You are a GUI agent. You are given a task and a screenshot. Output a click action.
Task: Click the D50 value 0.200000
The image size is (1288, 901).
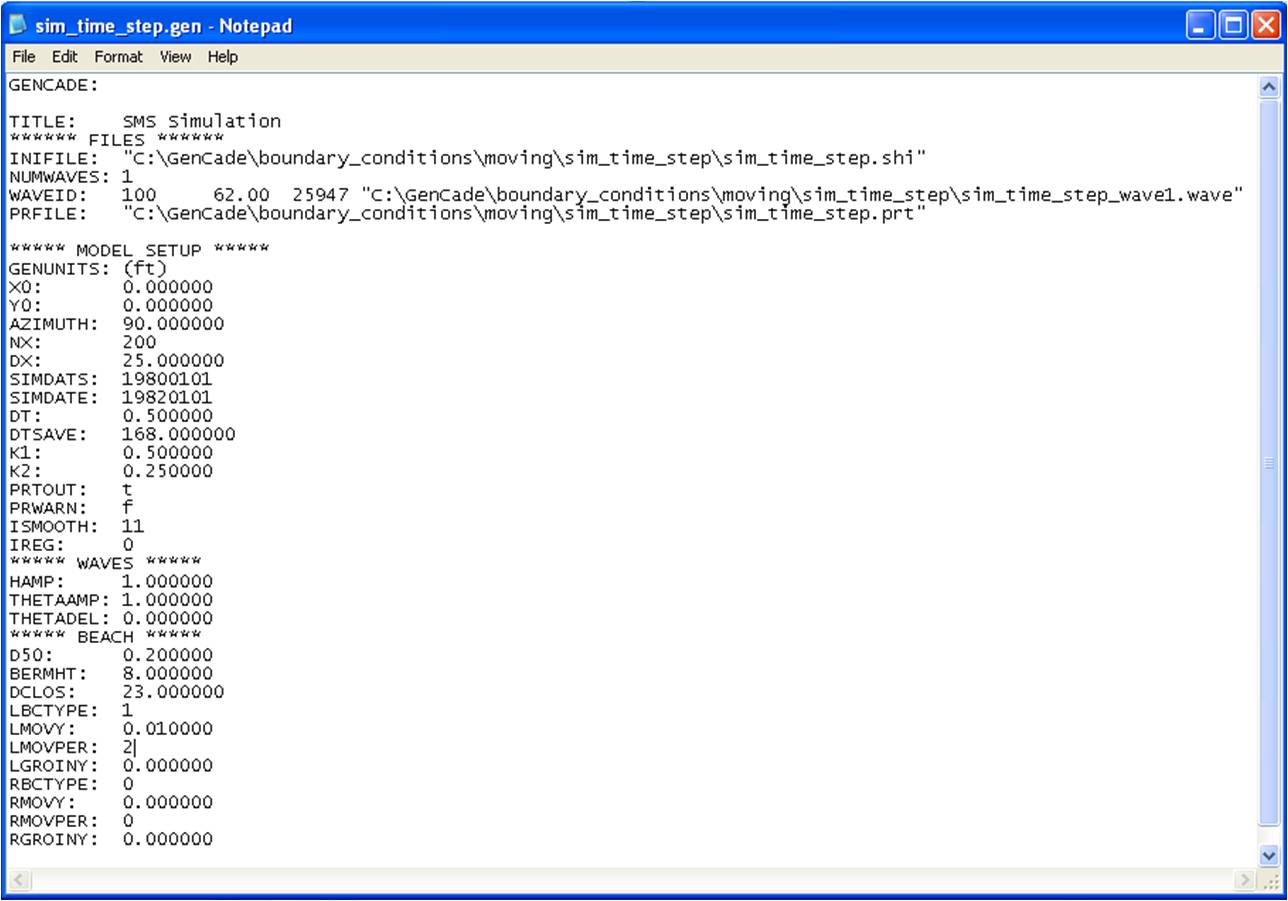(167, 655)
